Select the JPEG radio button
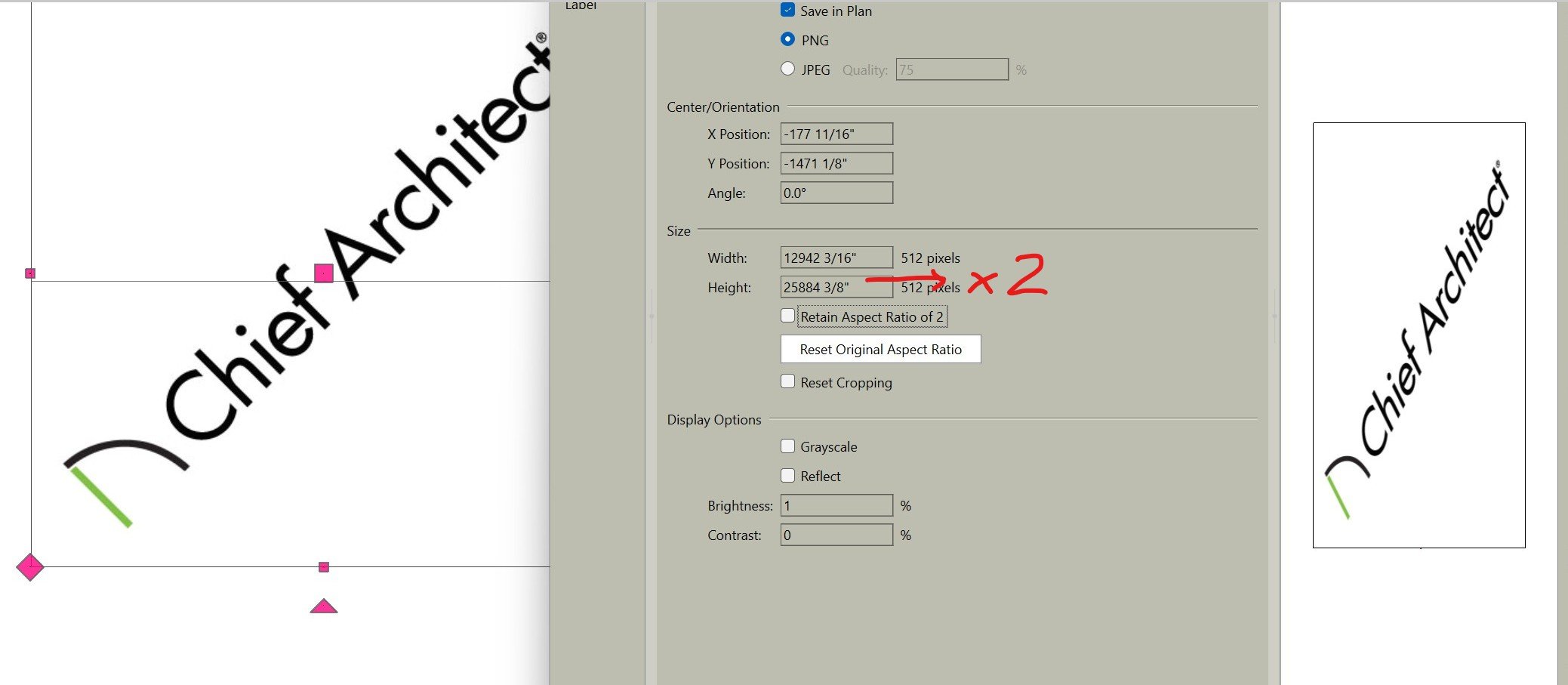The width and height of the screenshot is (1568, 685). 787,69
